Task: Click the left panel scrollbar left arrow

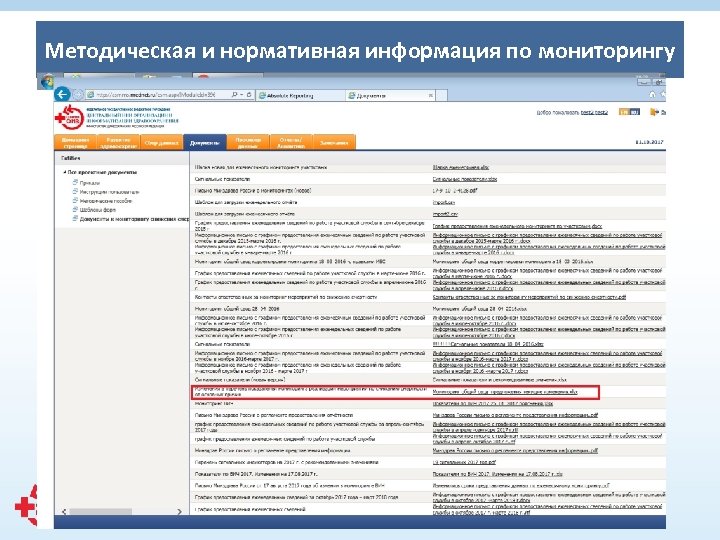Action: tap(64, 511)
